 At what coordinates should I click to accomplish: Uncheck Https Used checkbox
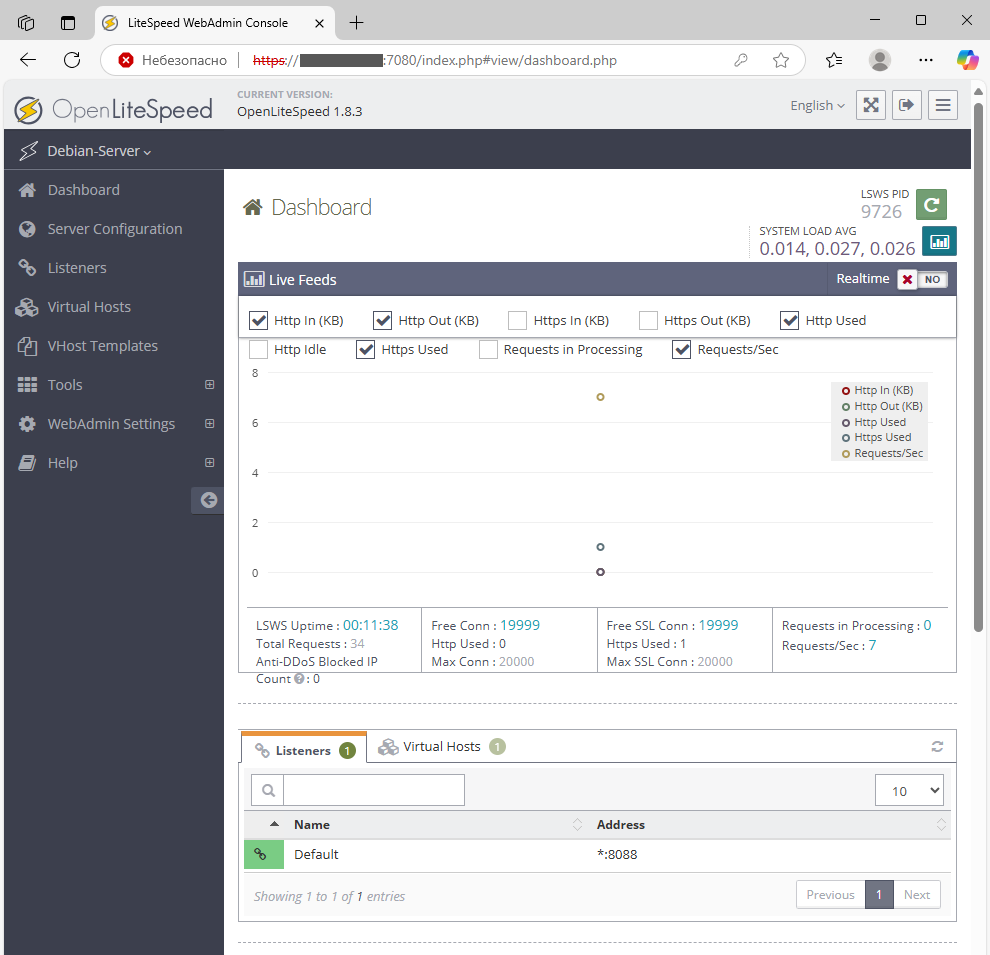click(366, 350)
